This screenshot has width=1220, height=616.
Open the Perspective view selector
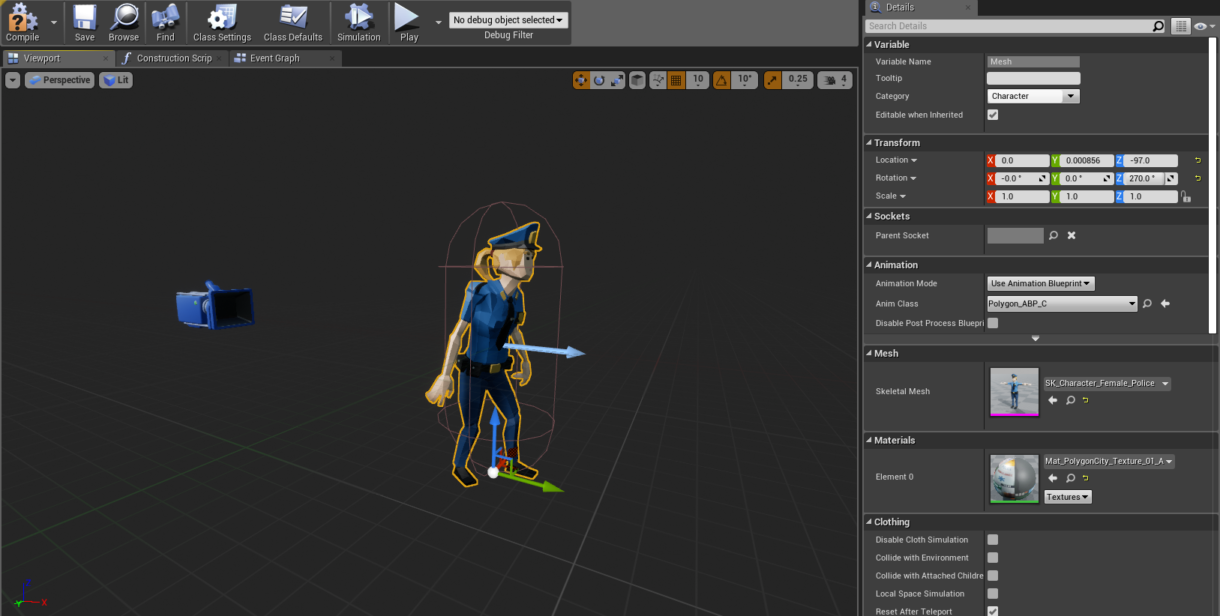(x=59, y=80)
